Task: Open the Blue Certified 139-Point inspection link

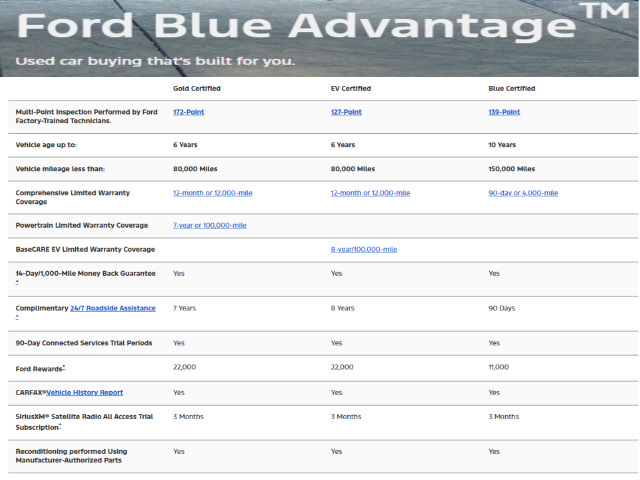Action: (x=504, y=112)
